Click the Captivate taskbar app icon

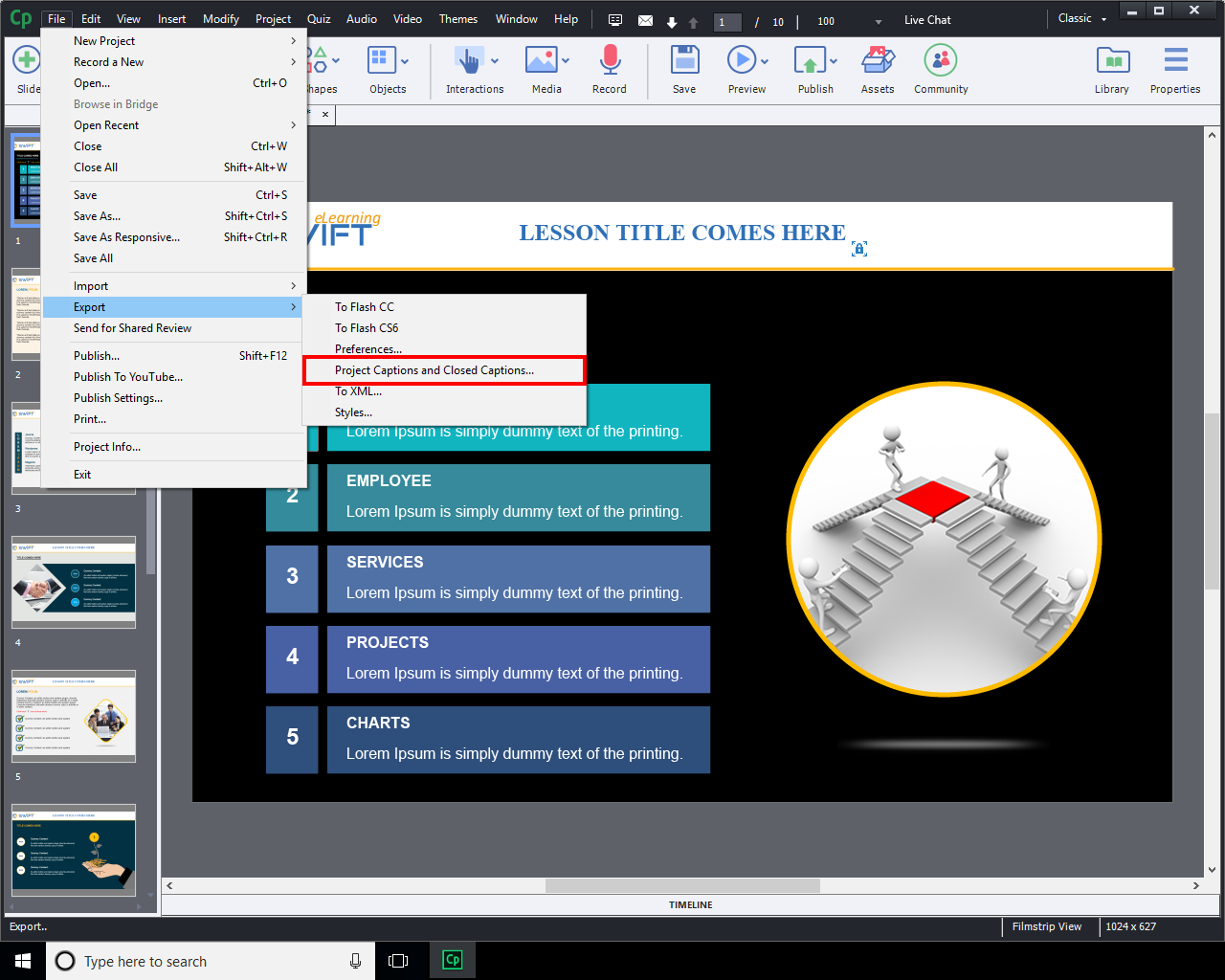pos(453,960)
